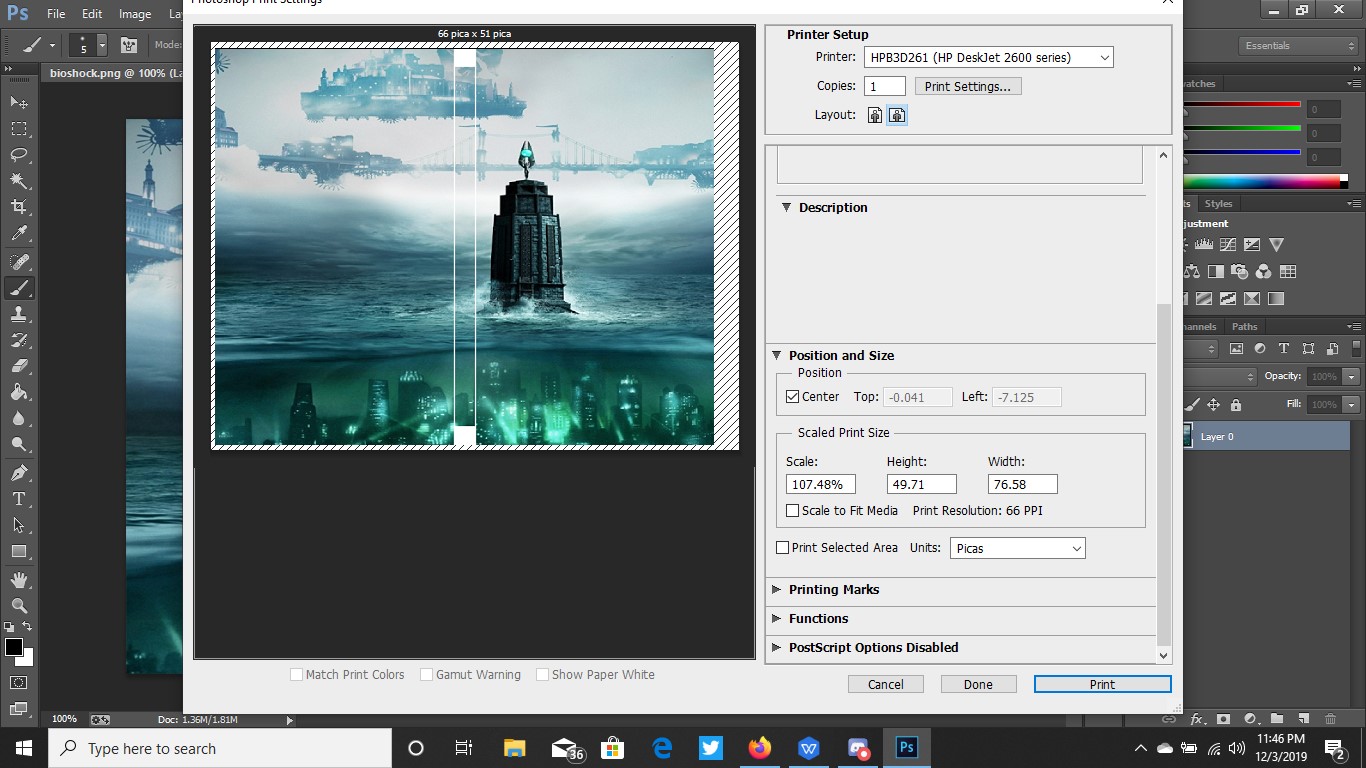This screenshot has width=1366, height=768.
Task: Select the Move tool
Action: pos(19,103)
